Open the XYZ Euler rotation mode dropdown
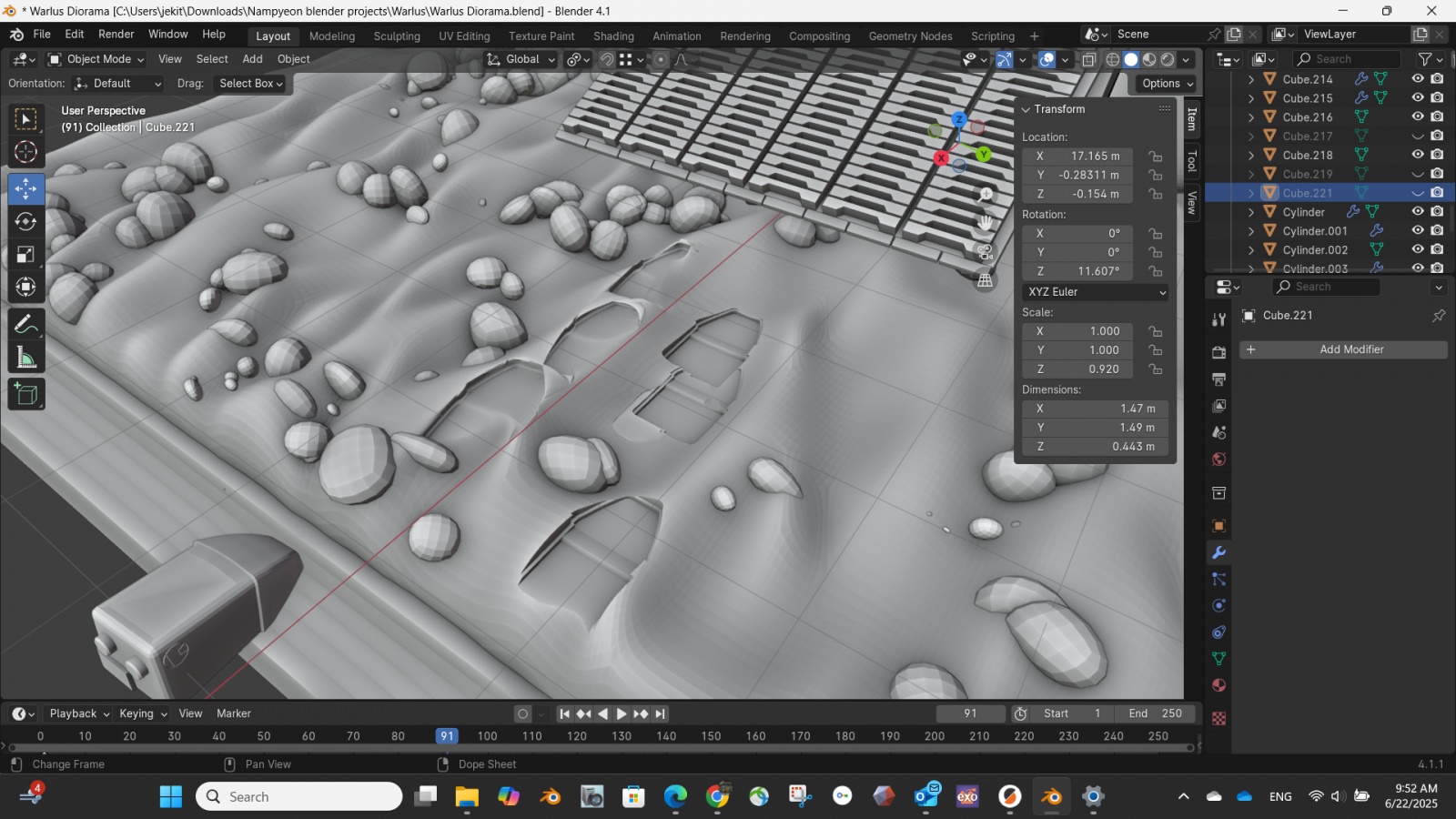Screen dimensions: 1456x819 1096,292
